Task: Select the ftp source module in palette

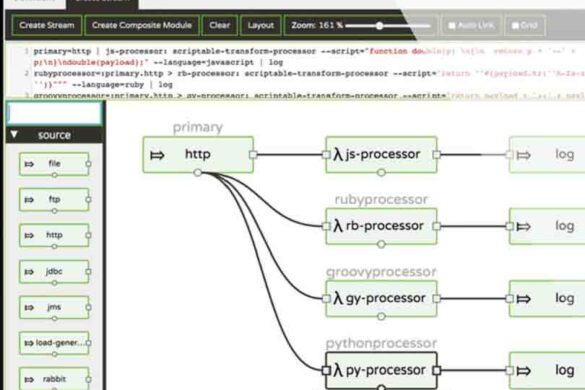Action: pyautogui.click(x=54, y=199)
